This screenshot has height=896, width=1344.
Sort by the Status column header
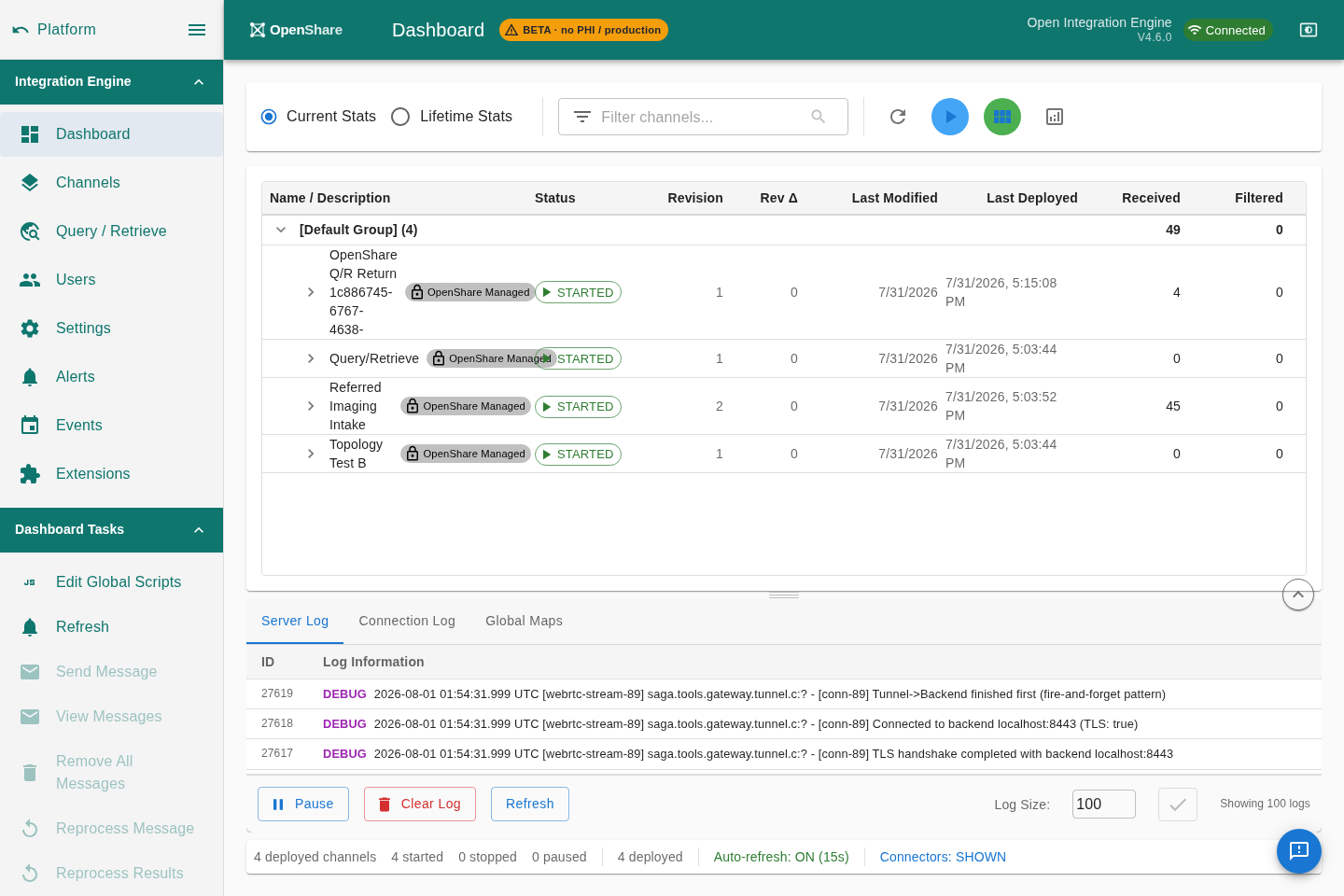555,198
